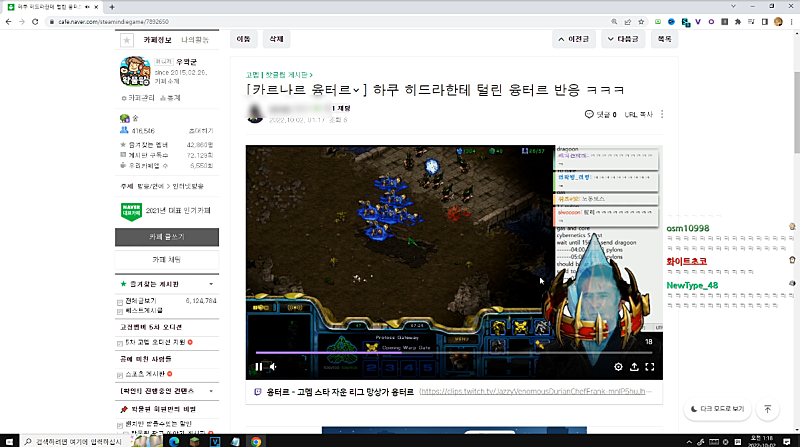Toggle 다크 모드로 보기 dark mode
The width and height of the screenshot is (800, 447).
pos(717,409)
